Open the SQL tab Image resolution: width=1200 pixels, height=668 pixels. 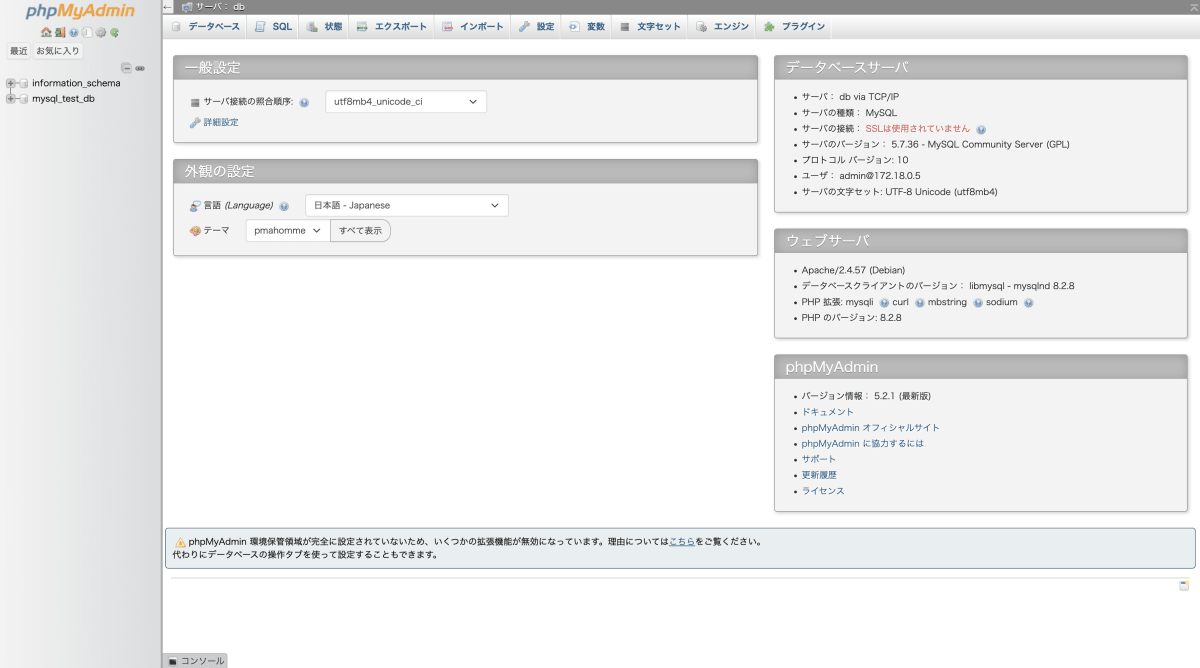[274, 27]
